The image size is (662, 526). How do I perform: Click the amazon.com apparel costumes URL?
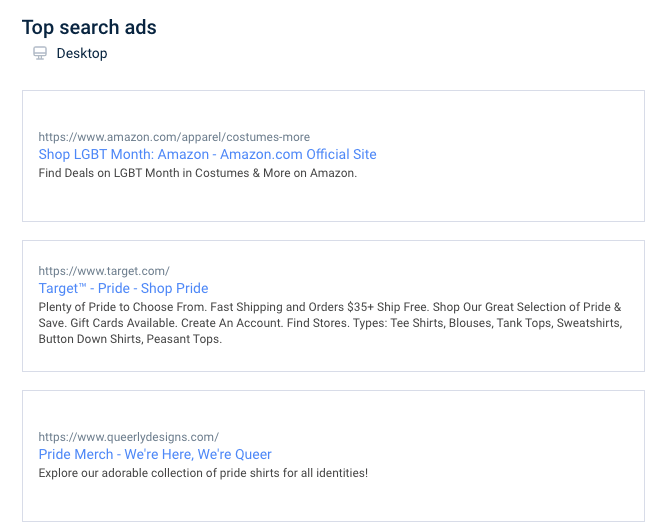[x=174, y=137]
